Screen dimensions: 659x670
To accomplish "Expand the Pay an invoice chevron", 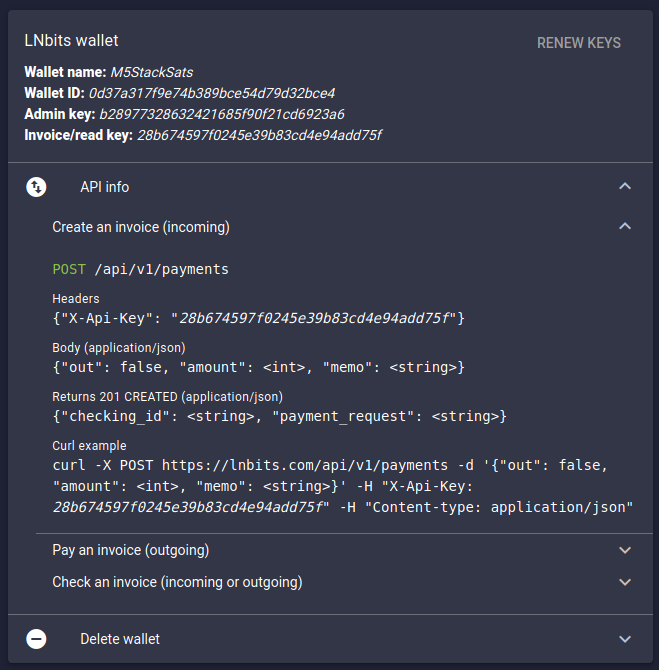I will 625,550.
